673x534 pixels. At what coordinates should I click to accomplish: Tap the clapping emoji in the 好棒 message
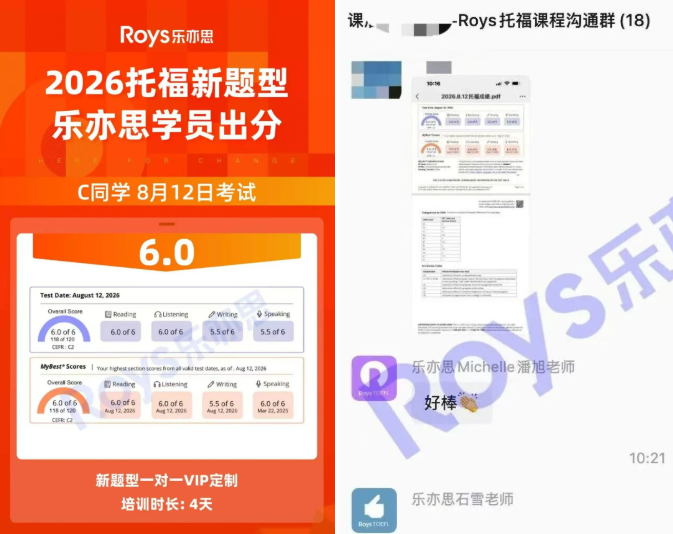tap(469, 402)
